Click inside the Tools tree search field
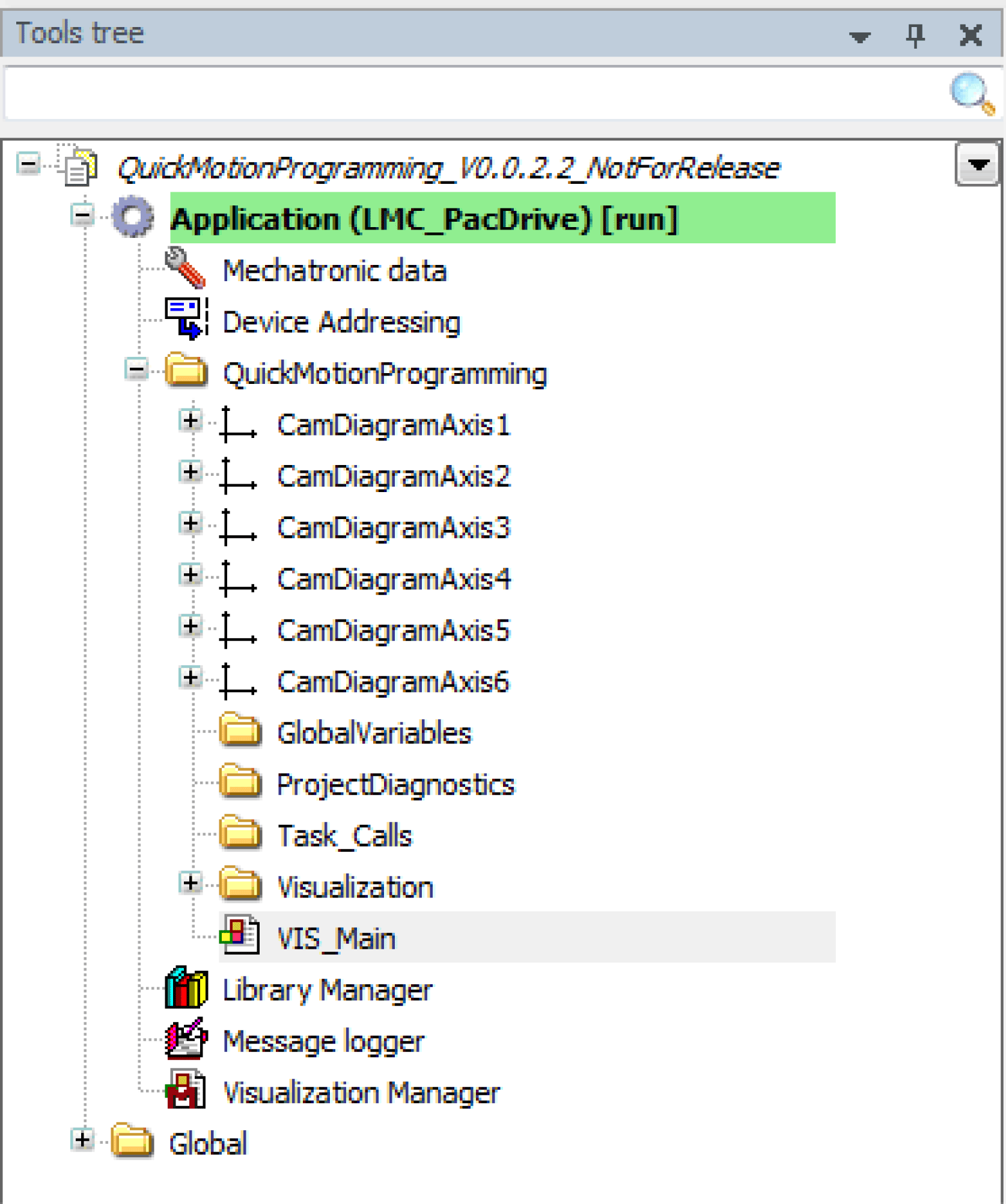1006x1204 pixels. tap(475, 94)
